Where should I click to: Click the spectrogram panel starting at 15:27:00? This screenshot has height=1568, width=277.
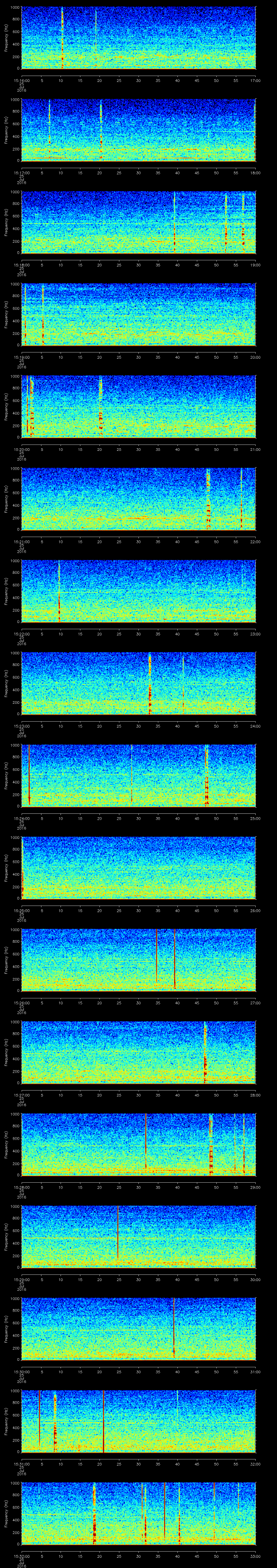pos(139,1052)
